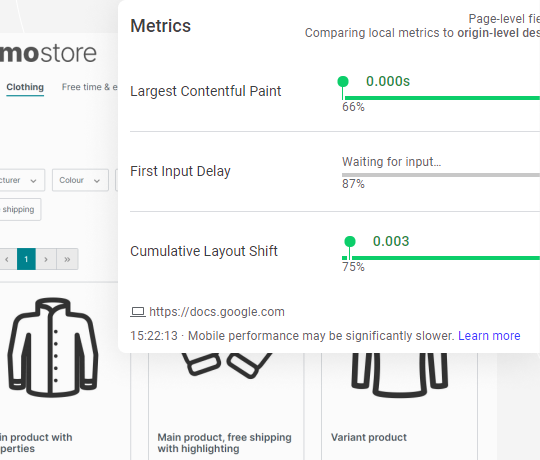Click the Metrics heading
The width and height of the screenshot is (540, 460).
160,26
